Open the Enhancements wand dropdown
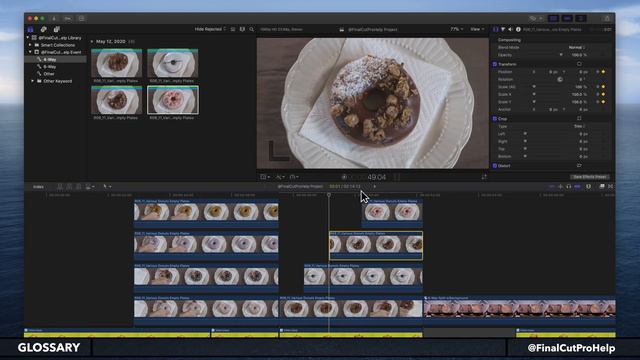This screenshot has height=360, width=640. pos(280,177)
